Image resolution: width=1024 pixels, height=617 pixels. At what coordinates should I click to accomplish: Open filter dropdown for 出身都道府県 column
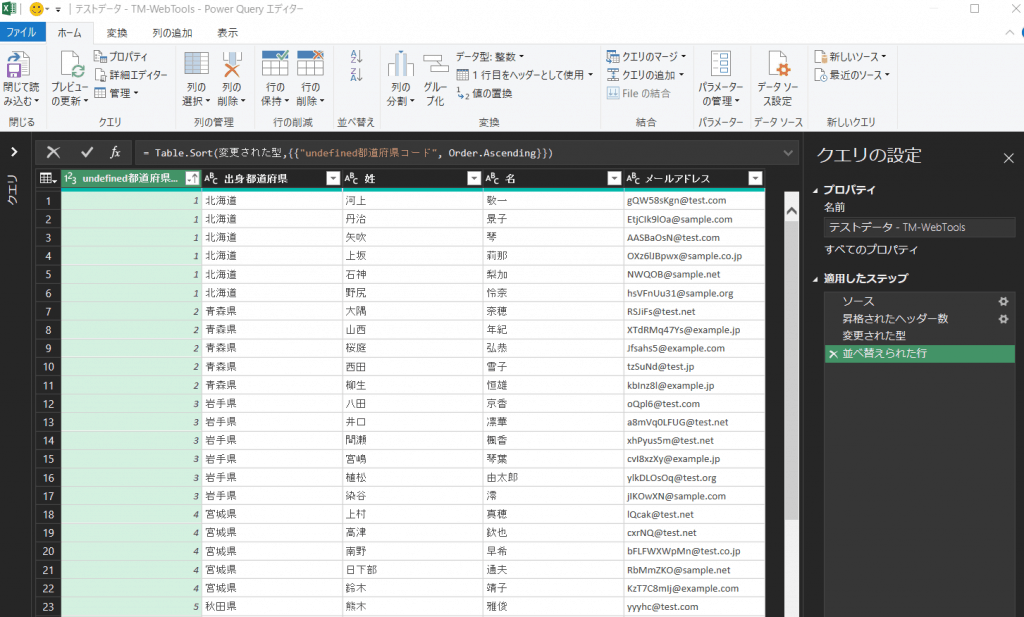click(x=333, y=179)
